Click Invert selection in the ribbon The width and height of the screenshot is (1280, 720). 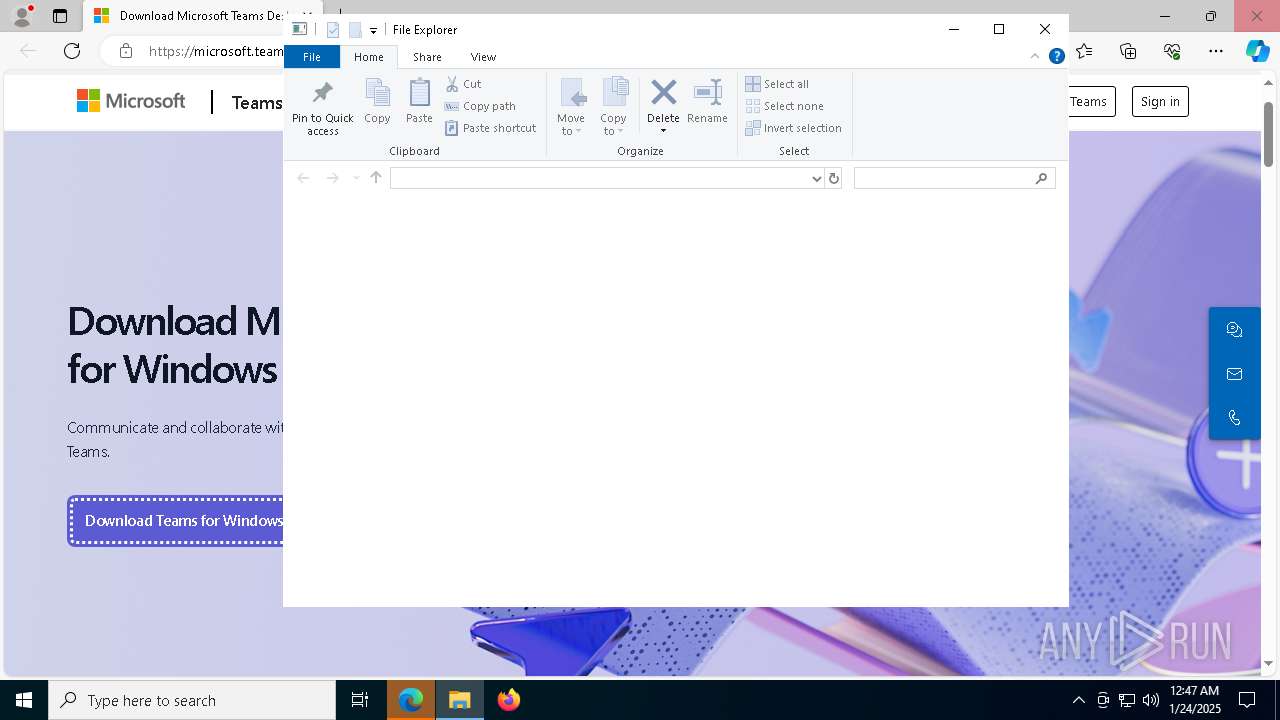click(793, 128)
